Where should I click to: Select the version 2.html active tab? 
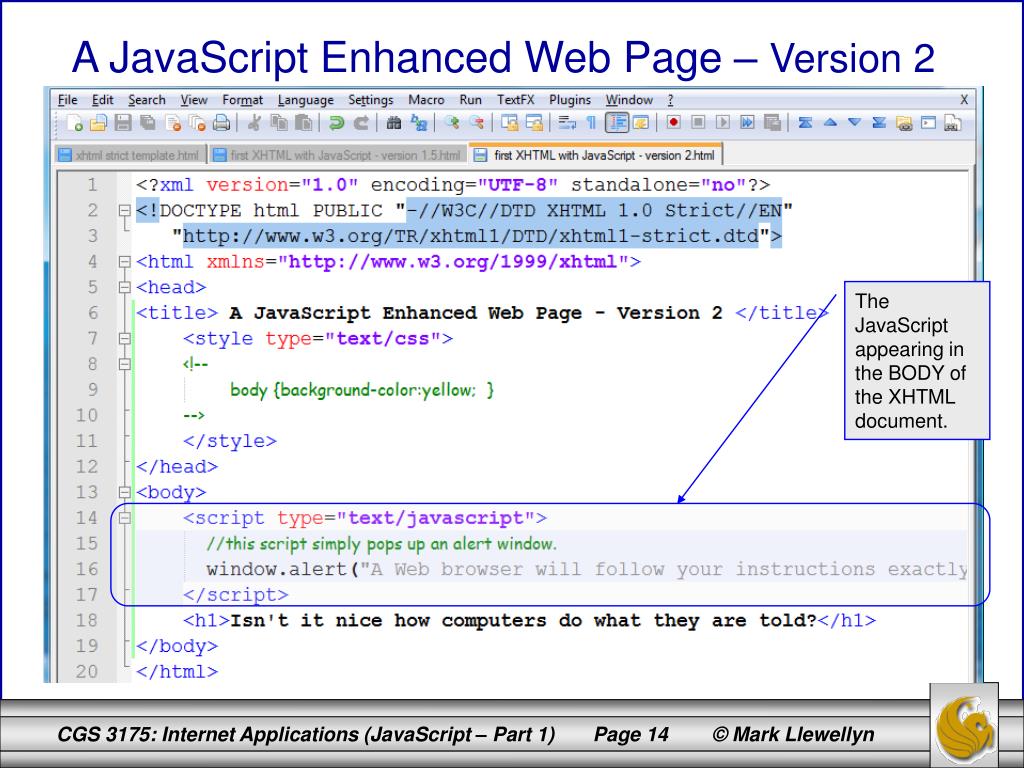595,154
